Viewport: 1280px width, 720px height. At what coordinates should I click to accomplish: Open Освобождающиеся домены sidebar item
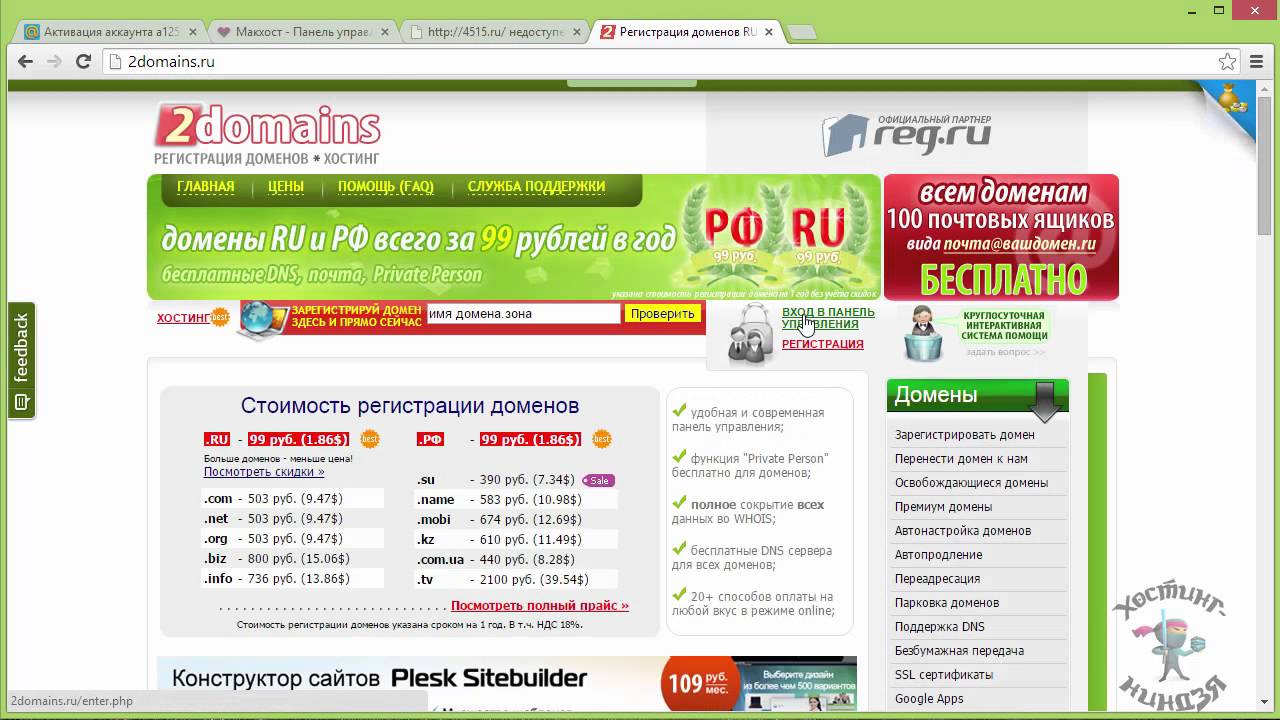point(971,483)
